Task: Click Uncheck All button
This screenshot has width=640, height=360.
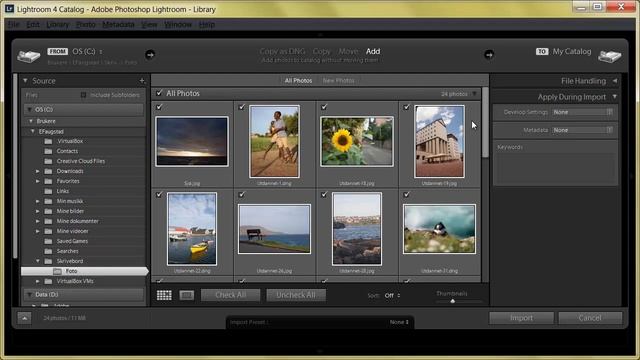Action: coord(296,295)
